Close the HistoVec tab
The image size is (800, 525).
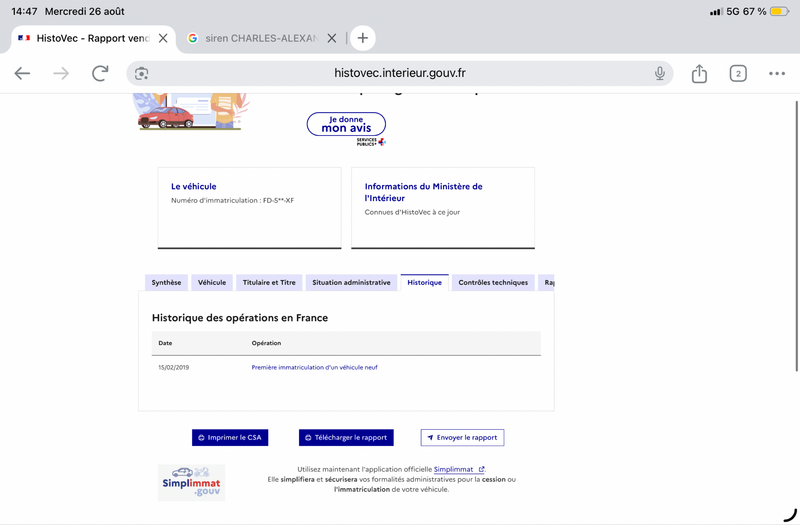pyautogui.click(x=163, y=38)
